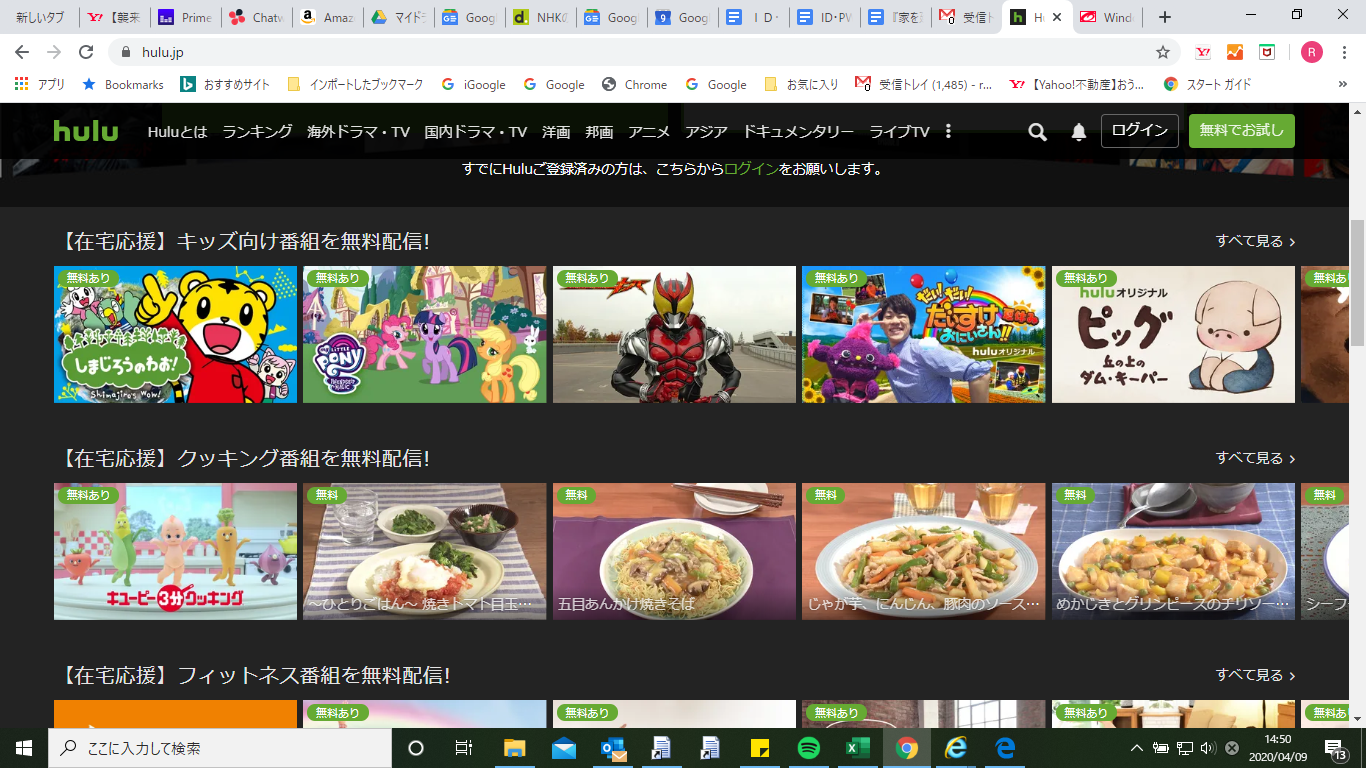This screenshot has height=768, width=1366.
Task: Open Excel from the taskbar
Action: (858, 748)
